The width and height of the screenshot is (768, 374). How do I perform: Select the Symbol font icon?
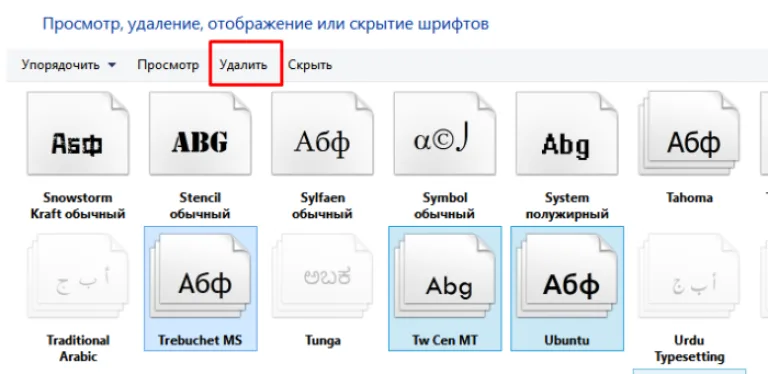coord(445,134)
